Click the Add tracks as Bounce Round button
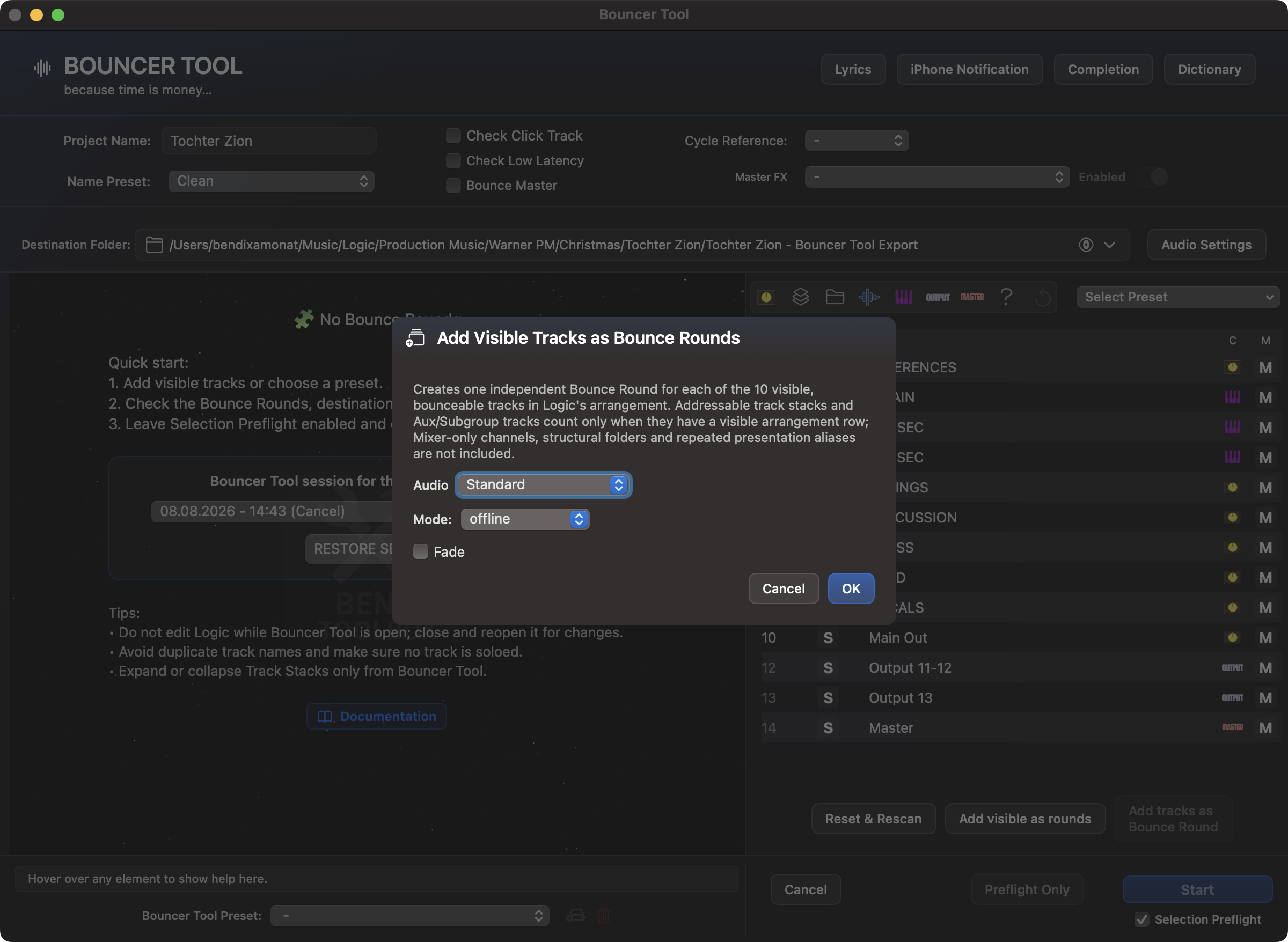1288x942 pixels. [x=1173, y=819]
